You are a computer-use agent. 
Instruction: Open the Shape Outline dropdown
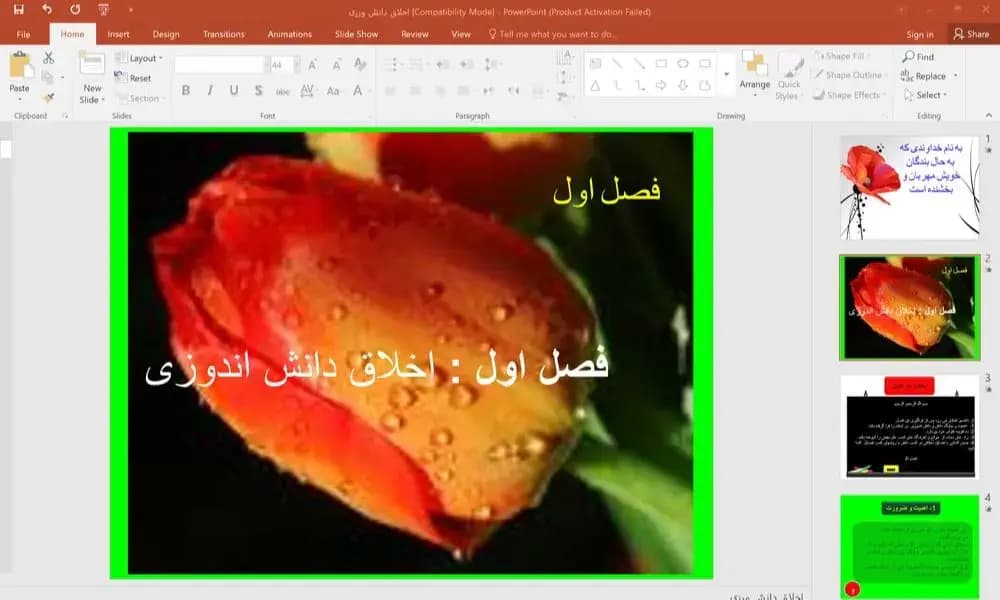(x=849, y=75)
